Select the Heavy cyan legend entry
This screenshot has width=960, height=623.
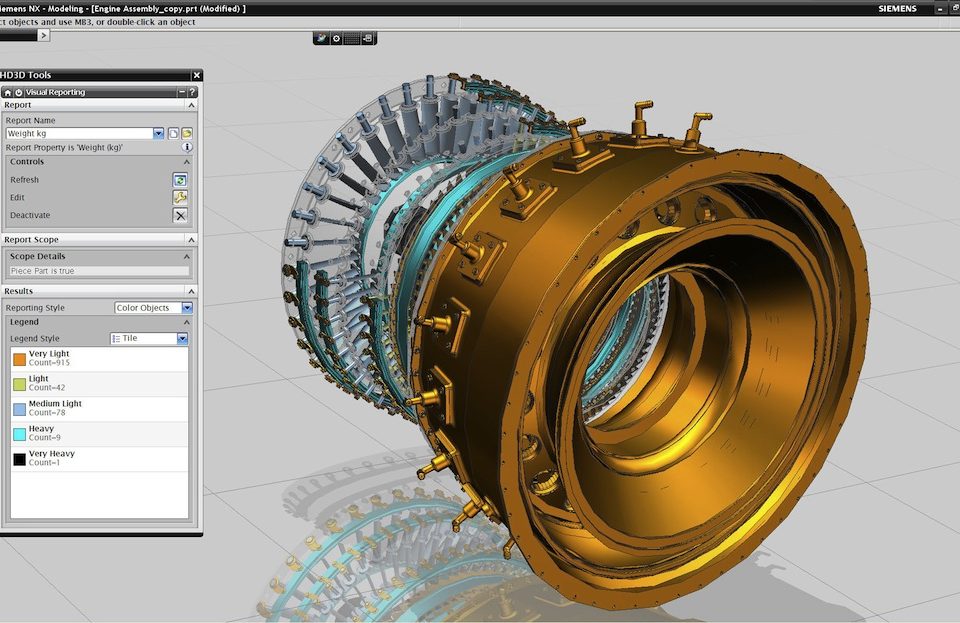tap(99, 434)
